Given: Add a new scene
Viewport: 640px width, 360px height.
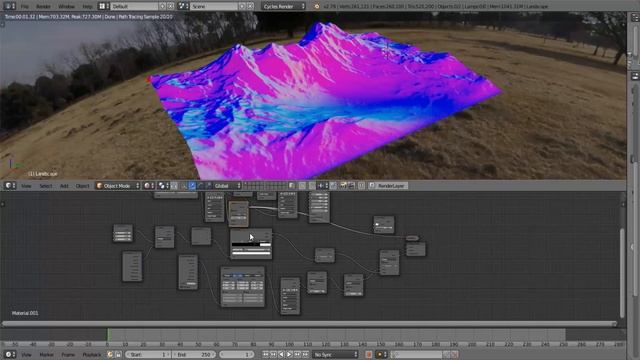Looking at the screenshot, I should point(242,6).
